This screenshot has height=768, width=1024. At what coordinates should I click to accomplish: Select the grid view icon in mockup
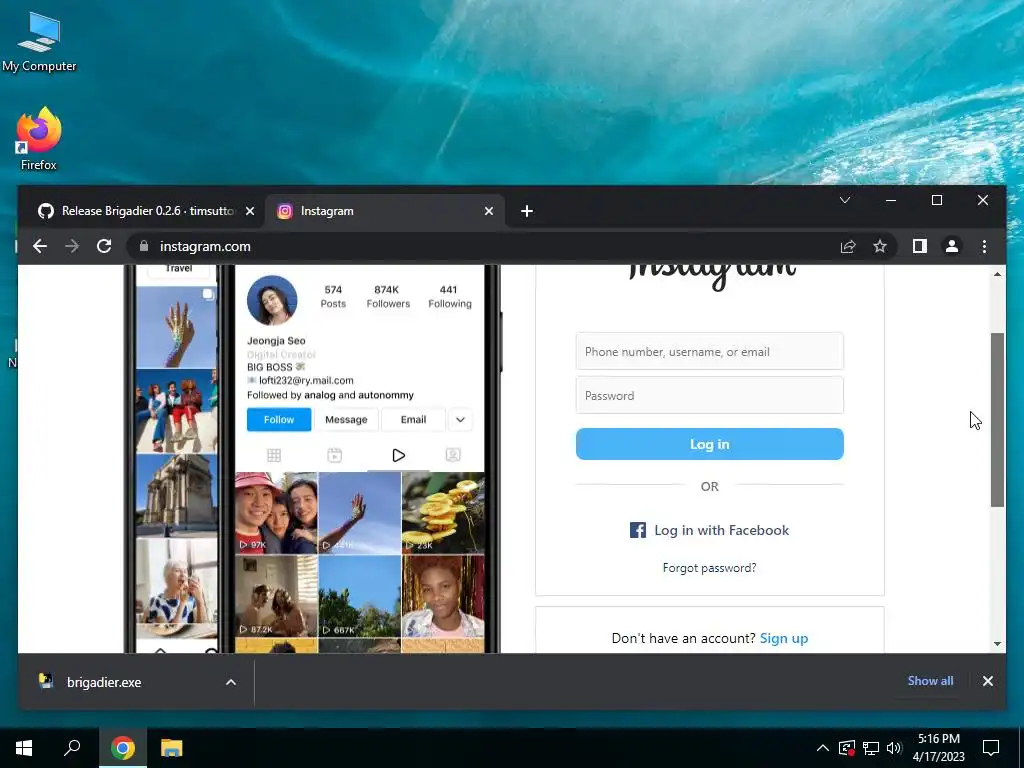click(x=274, y=455)
